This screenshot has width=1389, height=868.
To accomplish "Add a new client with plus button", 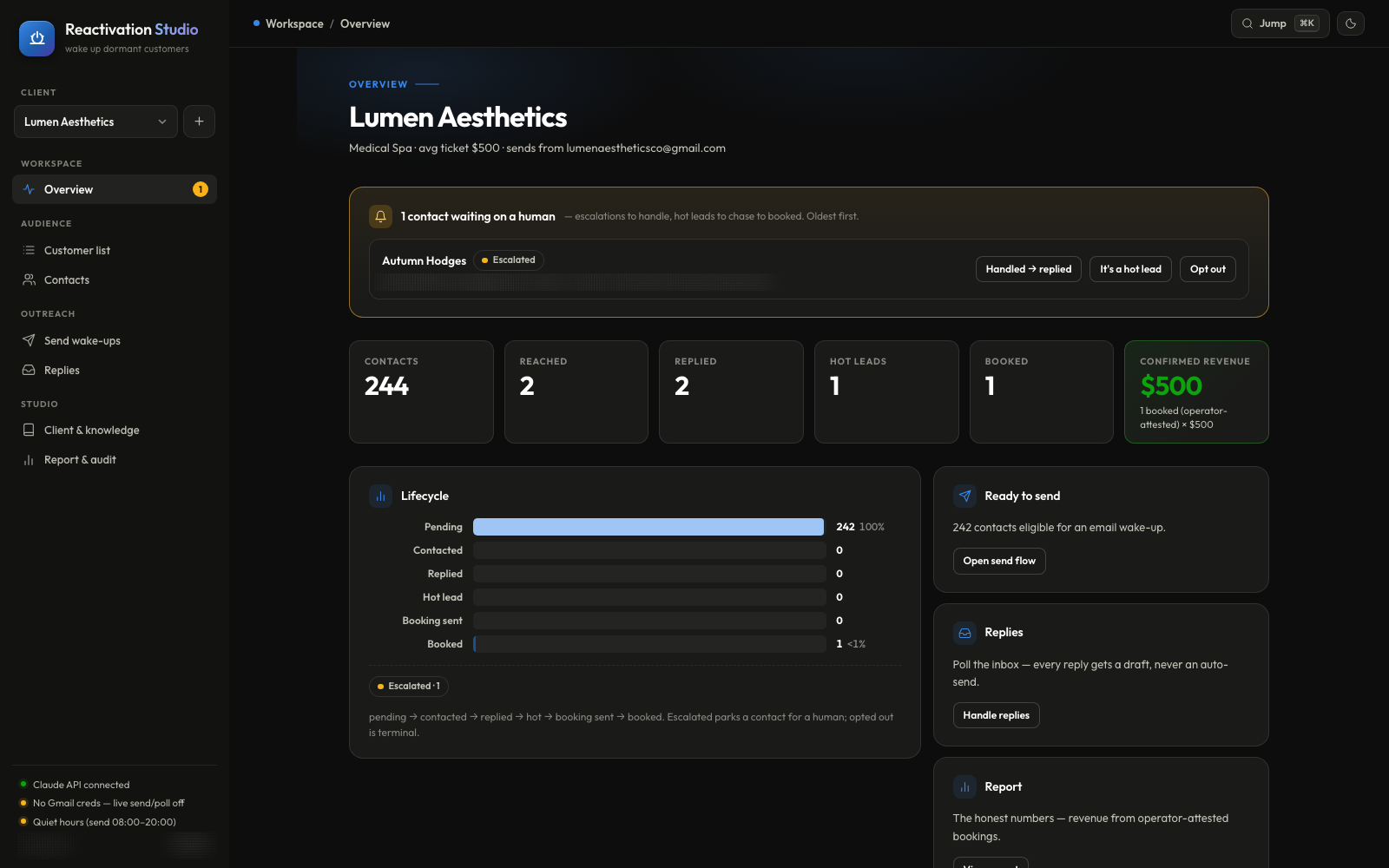I will (199, 122).
